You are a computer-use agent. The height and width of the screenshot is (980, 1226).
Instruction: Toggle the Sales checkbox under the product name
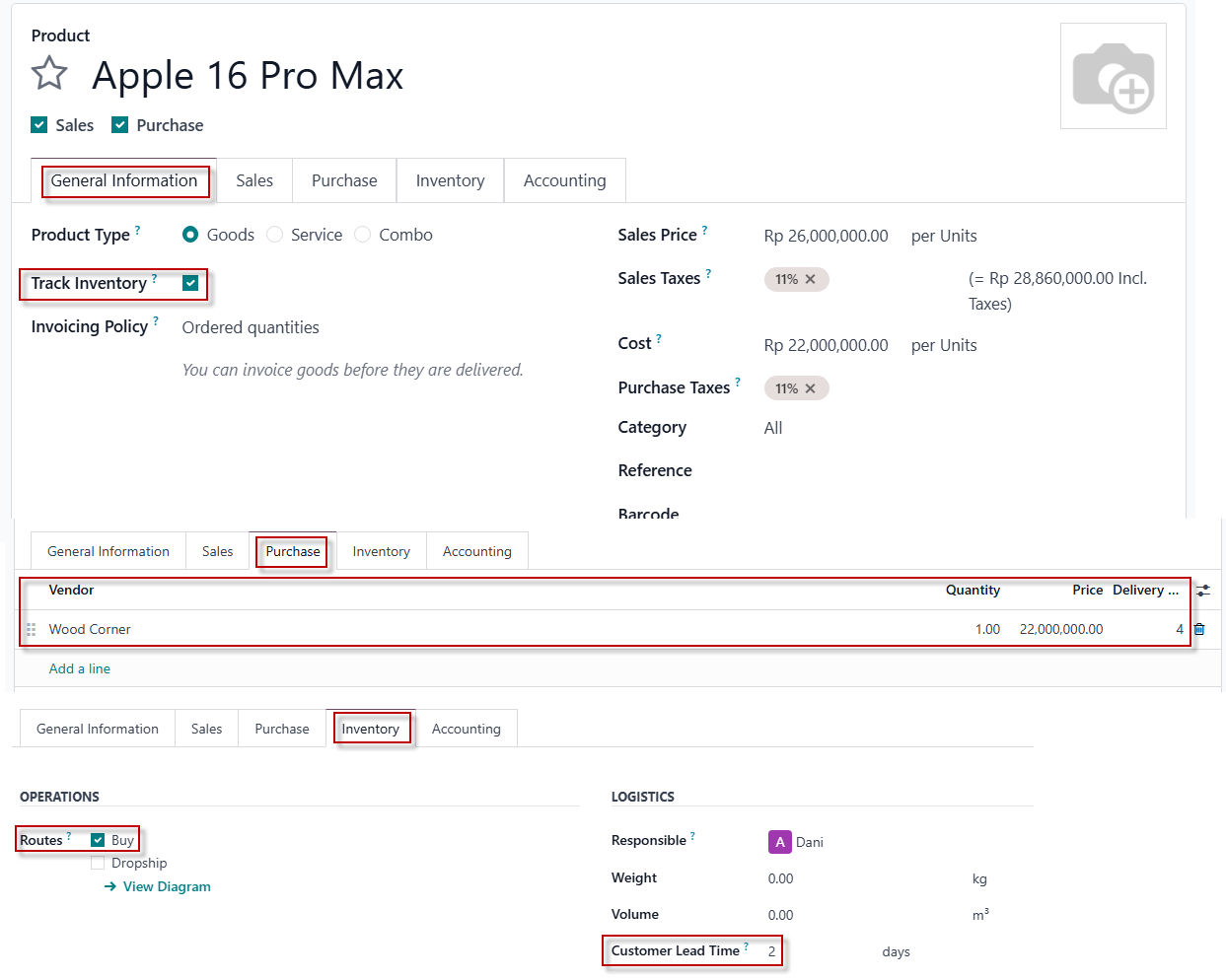point(39,124)
